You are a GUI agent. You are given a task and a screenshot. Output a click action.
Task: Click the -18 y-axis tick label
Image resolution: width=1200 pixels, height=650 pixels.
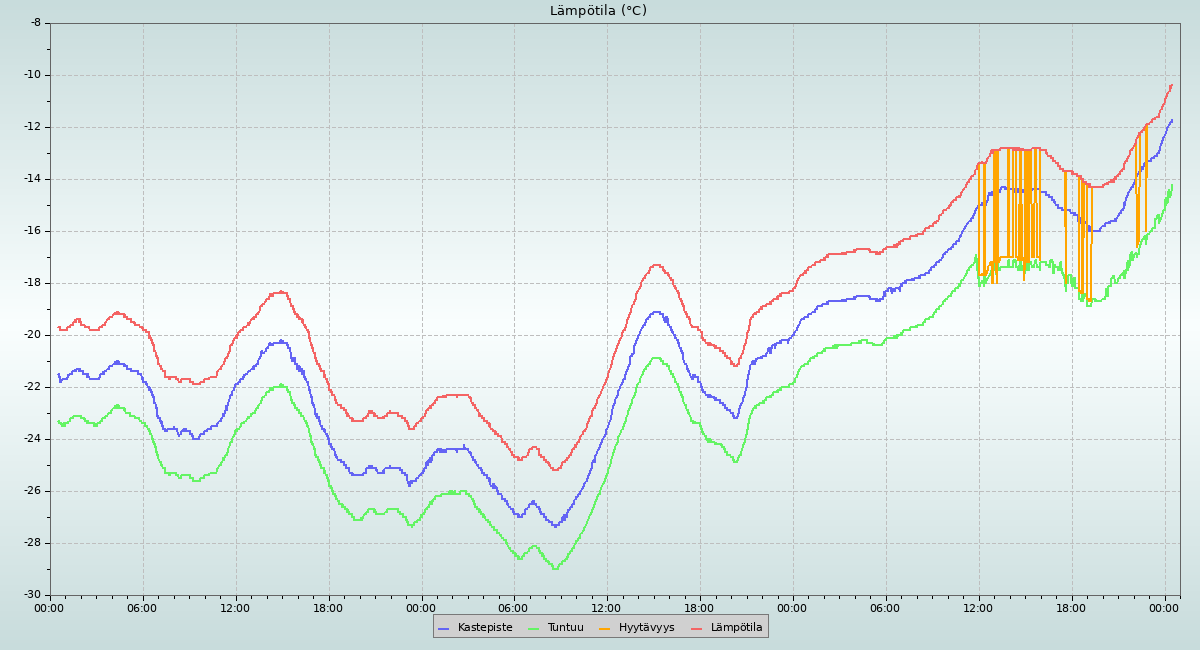pyautogui.click(x=32, y=283)
